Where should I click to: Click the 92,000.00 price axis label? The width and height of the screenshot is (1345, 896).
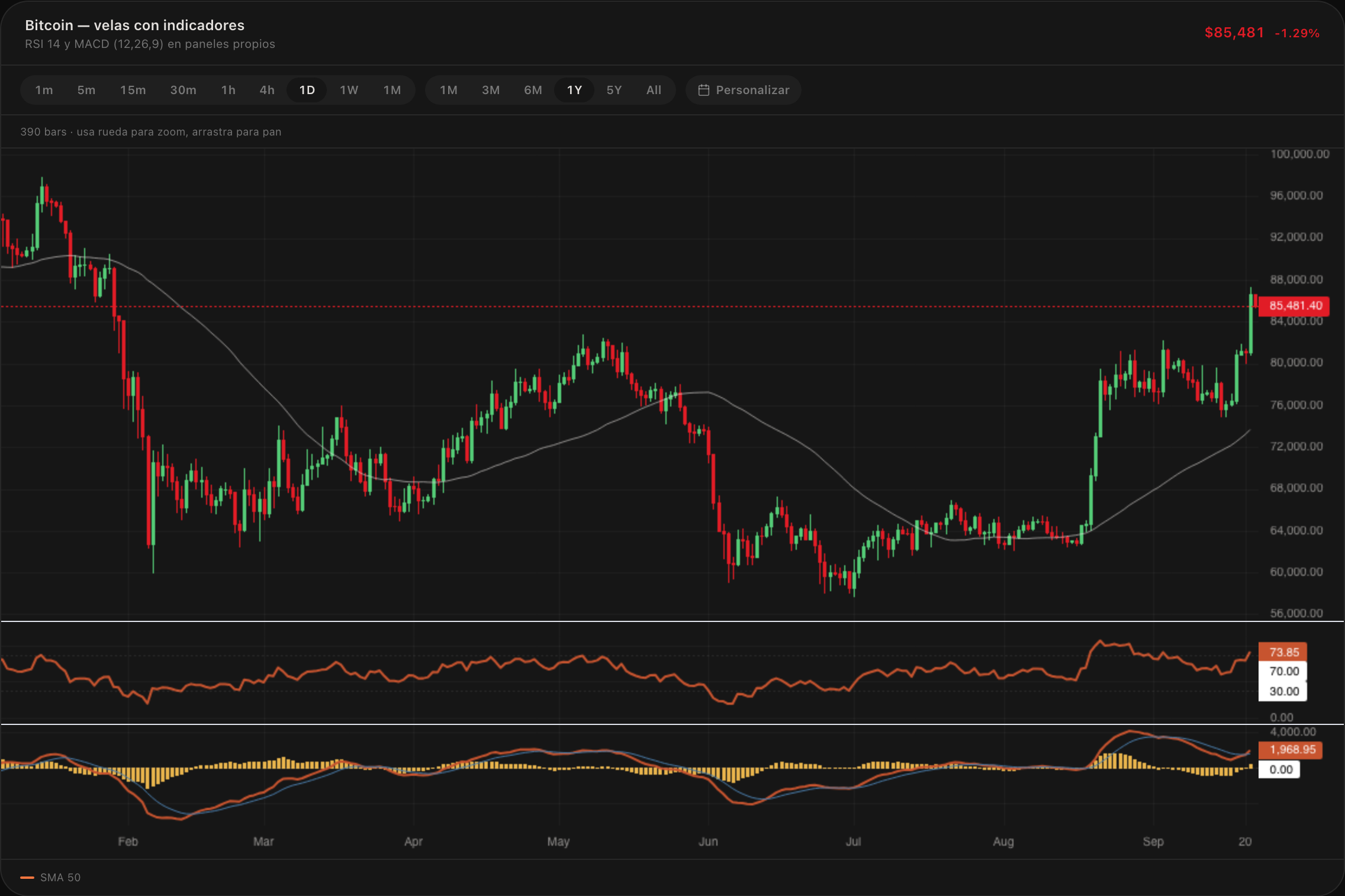point(1296,237)
